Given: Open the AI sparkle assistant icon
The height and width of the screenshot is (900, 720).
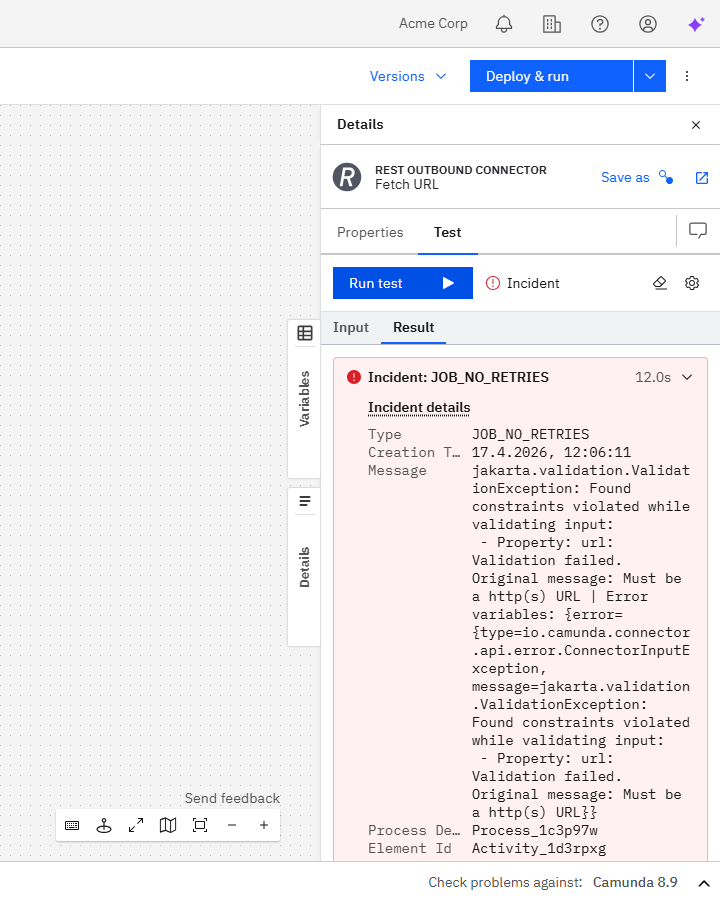Looking at the screenshot, I should (696, 24).
